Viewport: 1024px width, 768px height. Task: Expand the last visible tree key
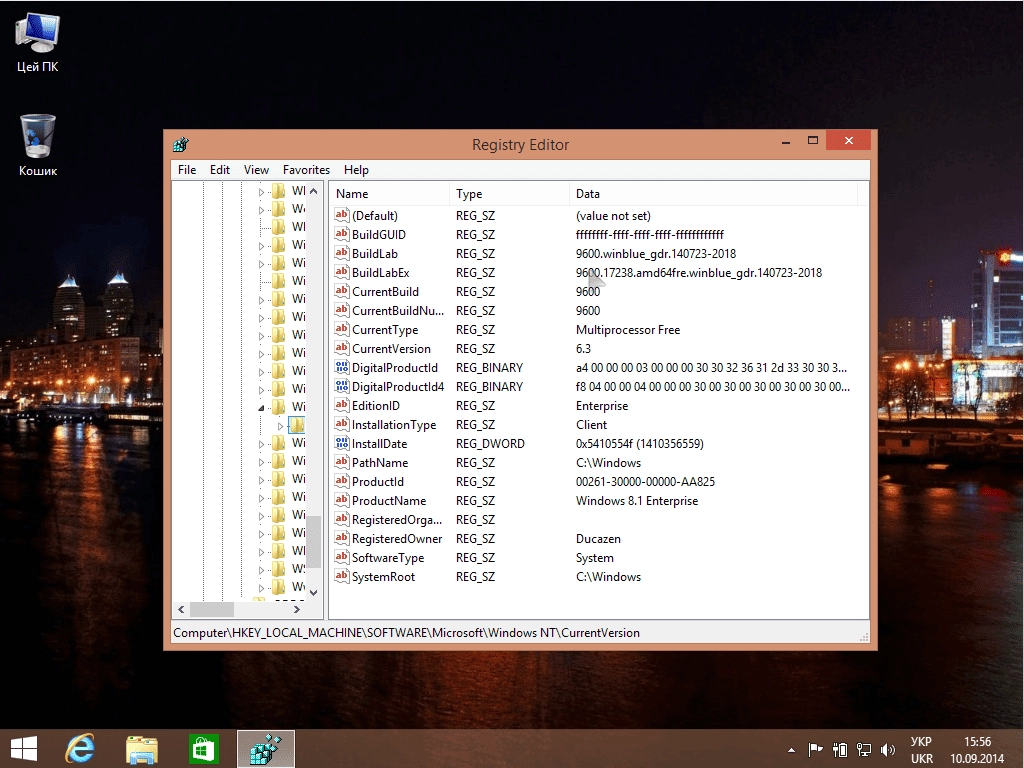tap(261, 587)
